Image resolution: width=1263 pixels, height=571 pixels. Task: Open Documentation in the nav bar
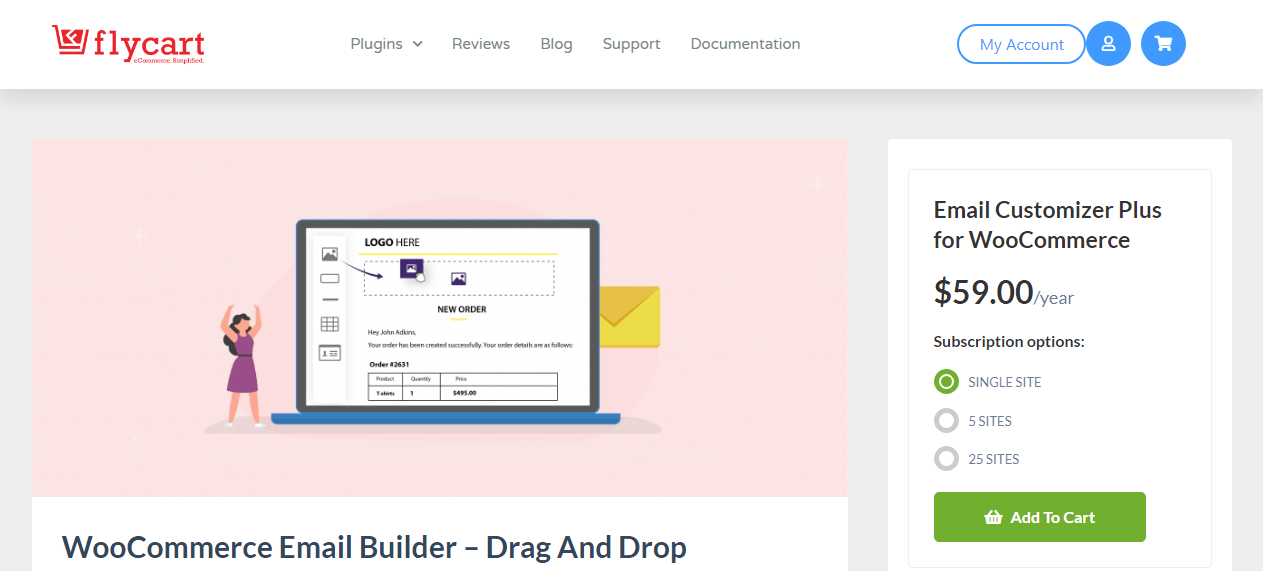[745, 44]
